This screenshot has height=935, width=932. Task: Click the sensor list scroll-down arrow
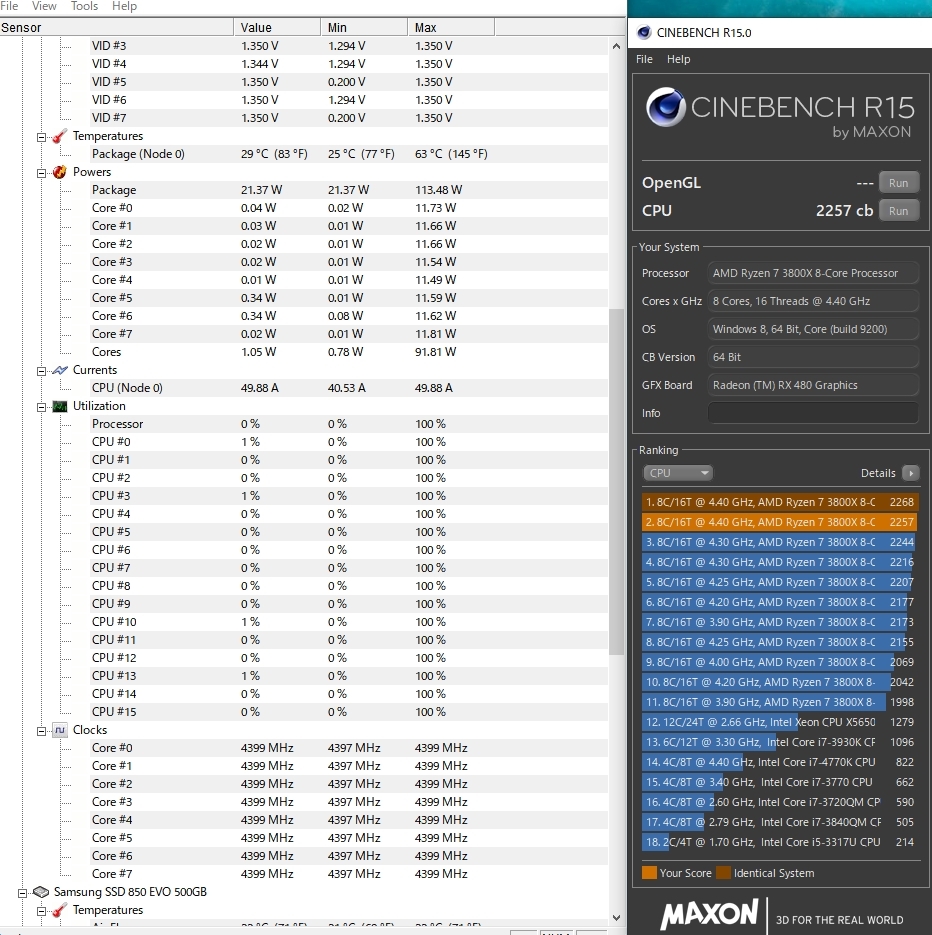coord(616,918)
